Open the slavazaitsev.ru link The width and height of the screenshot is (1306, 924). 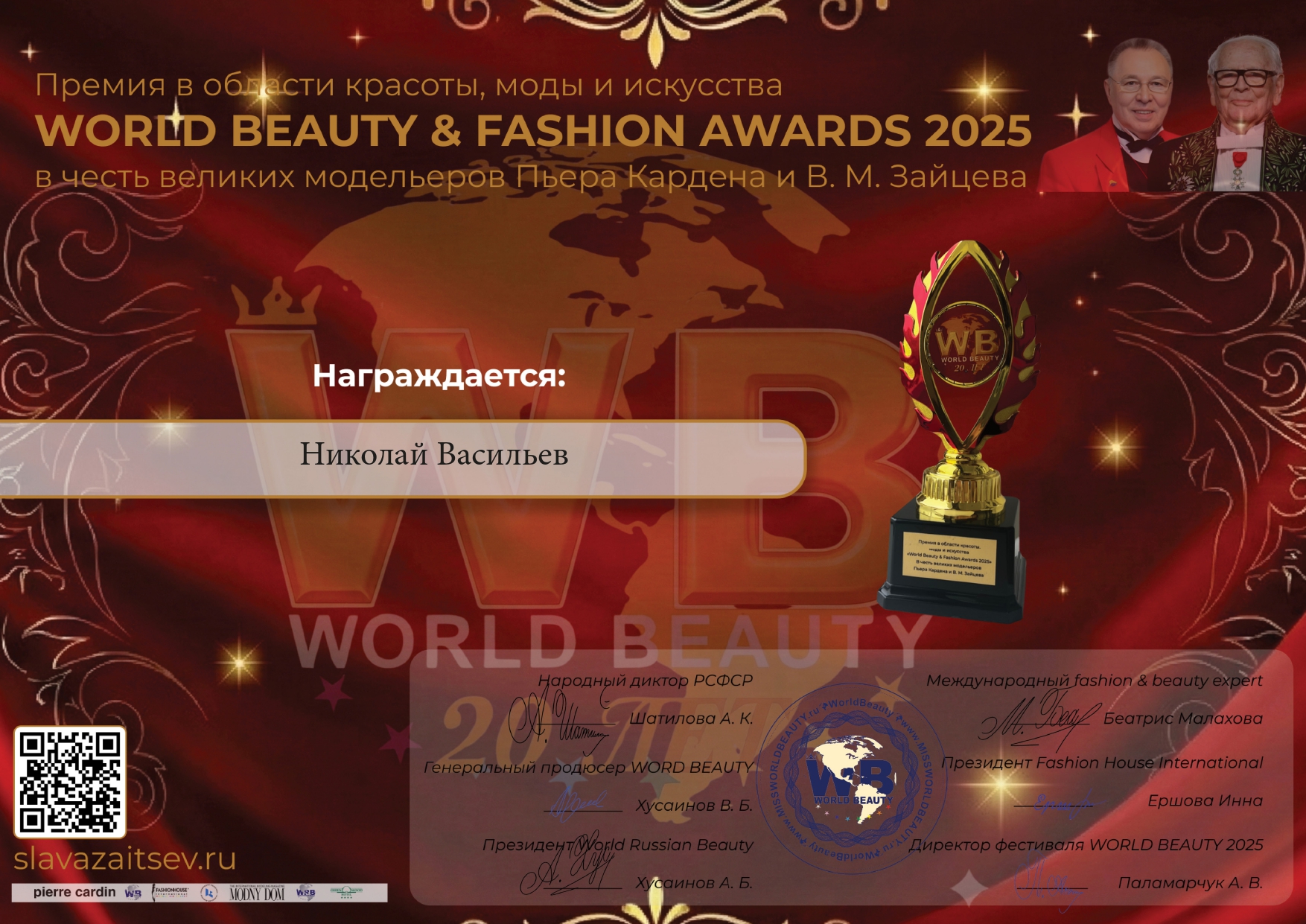[x=124, y=859]
